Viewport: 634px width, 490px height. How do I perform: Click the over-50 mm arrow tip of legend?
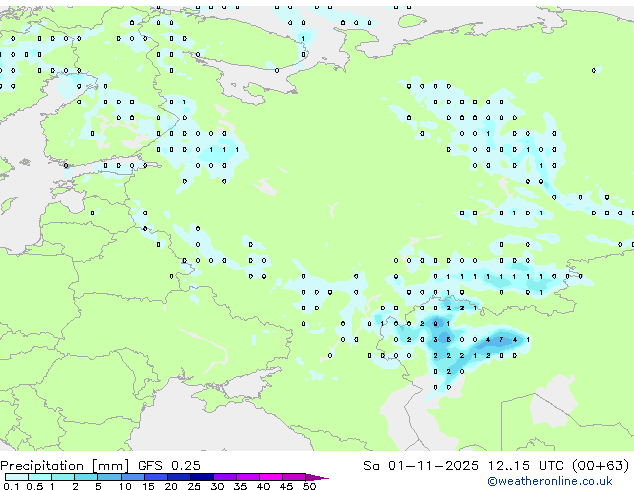317,478
